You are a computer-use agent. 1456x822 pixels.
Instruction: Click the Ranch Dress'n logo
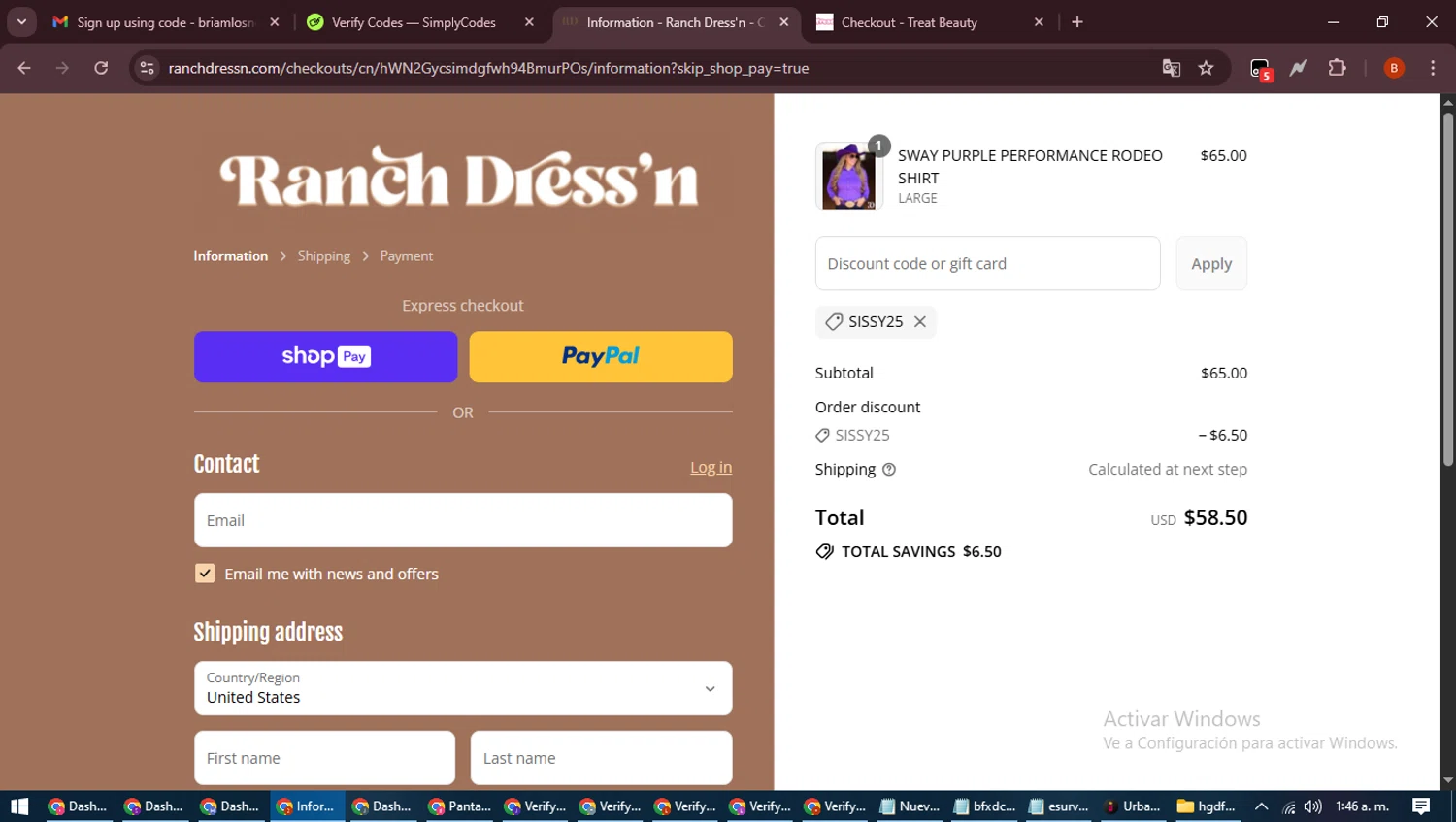(460, 178)
